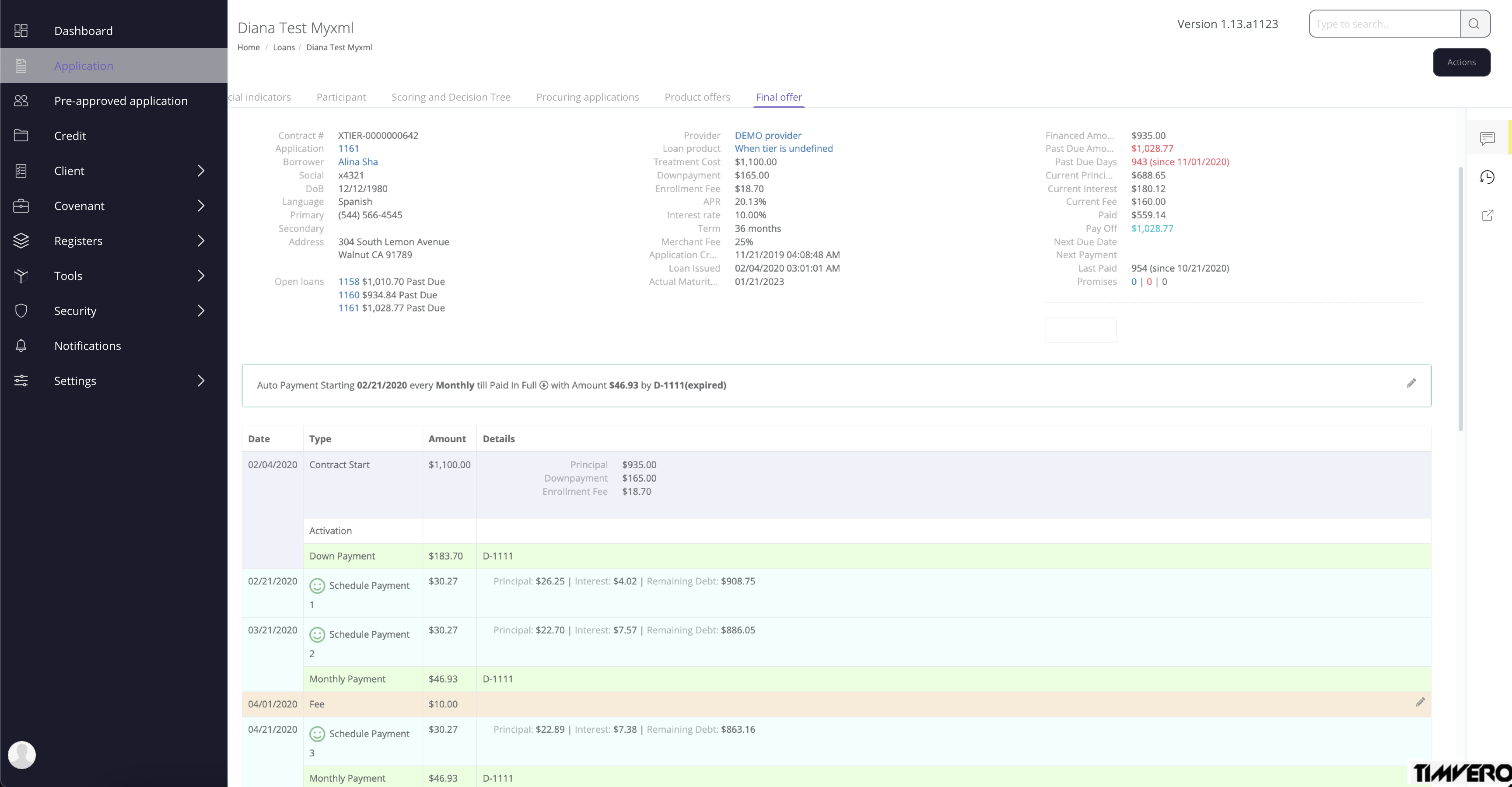Open the history clock icon
Image resolution: width=1512 pixels, height=787 pixels.
(x=1487, y=177)
